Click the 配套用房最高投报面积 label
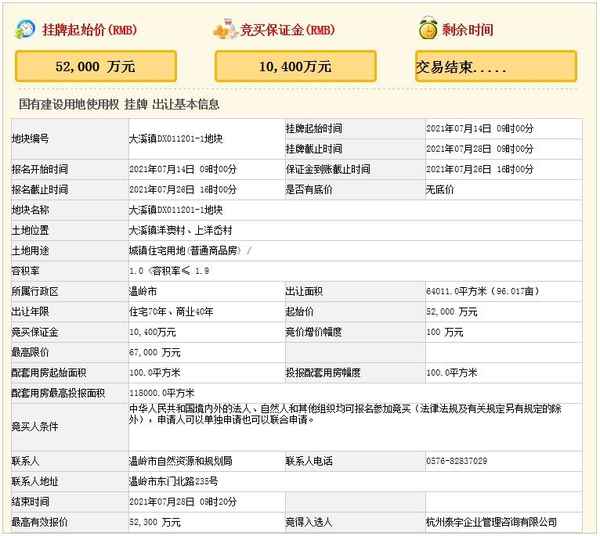This screenshot has height=536, width=600. coord(58,393)
